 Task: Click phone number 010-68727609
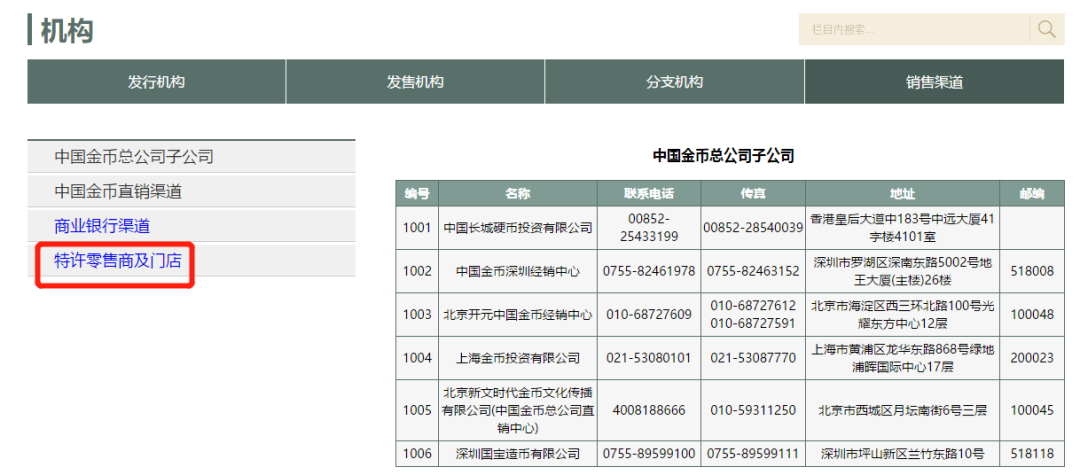(649, 315)
